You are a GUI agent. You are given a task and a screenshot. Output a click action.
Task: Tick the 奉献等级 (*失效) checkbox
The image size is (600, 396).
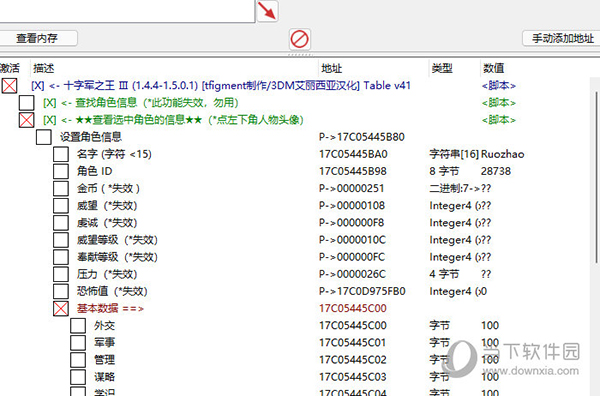(61, 257)
